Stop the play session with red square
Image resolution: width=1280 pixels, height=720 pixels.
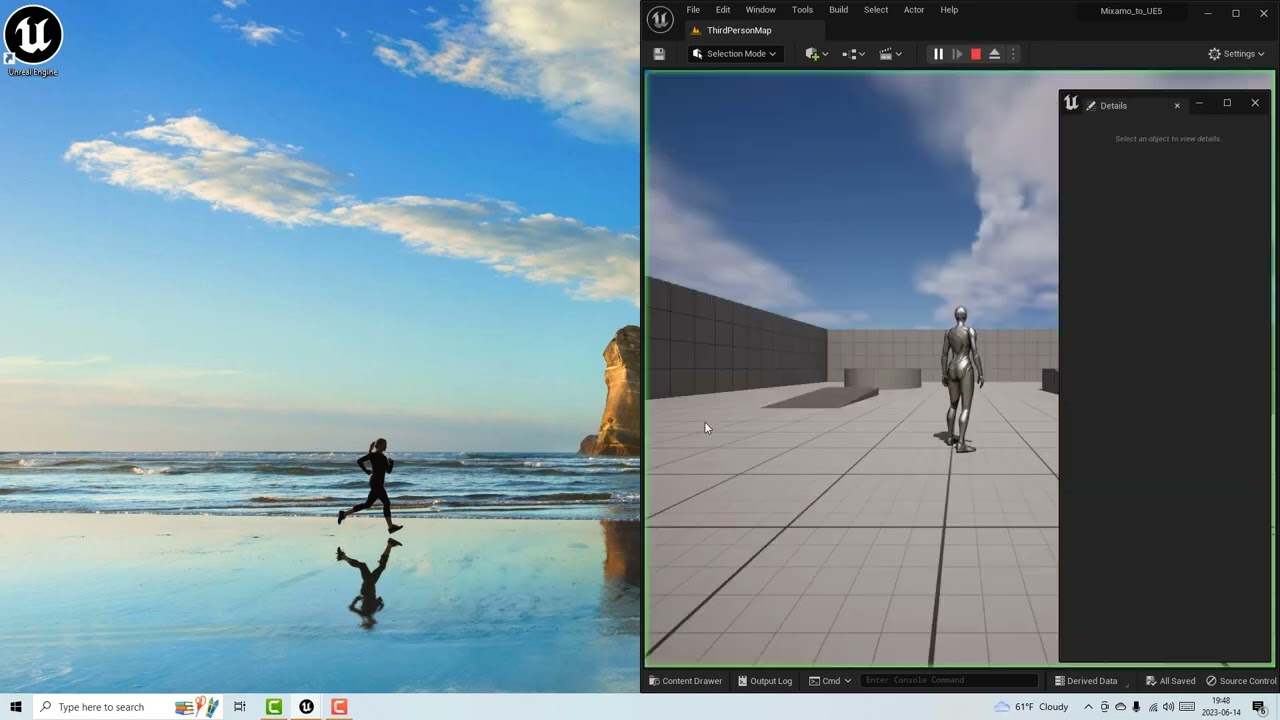(x=976, y=54)
